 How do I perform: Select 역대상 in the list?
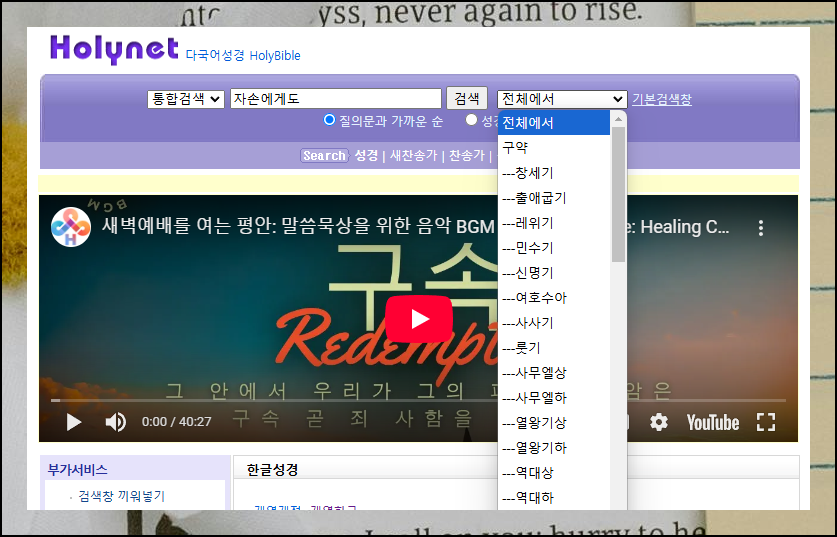pos(554,473)
